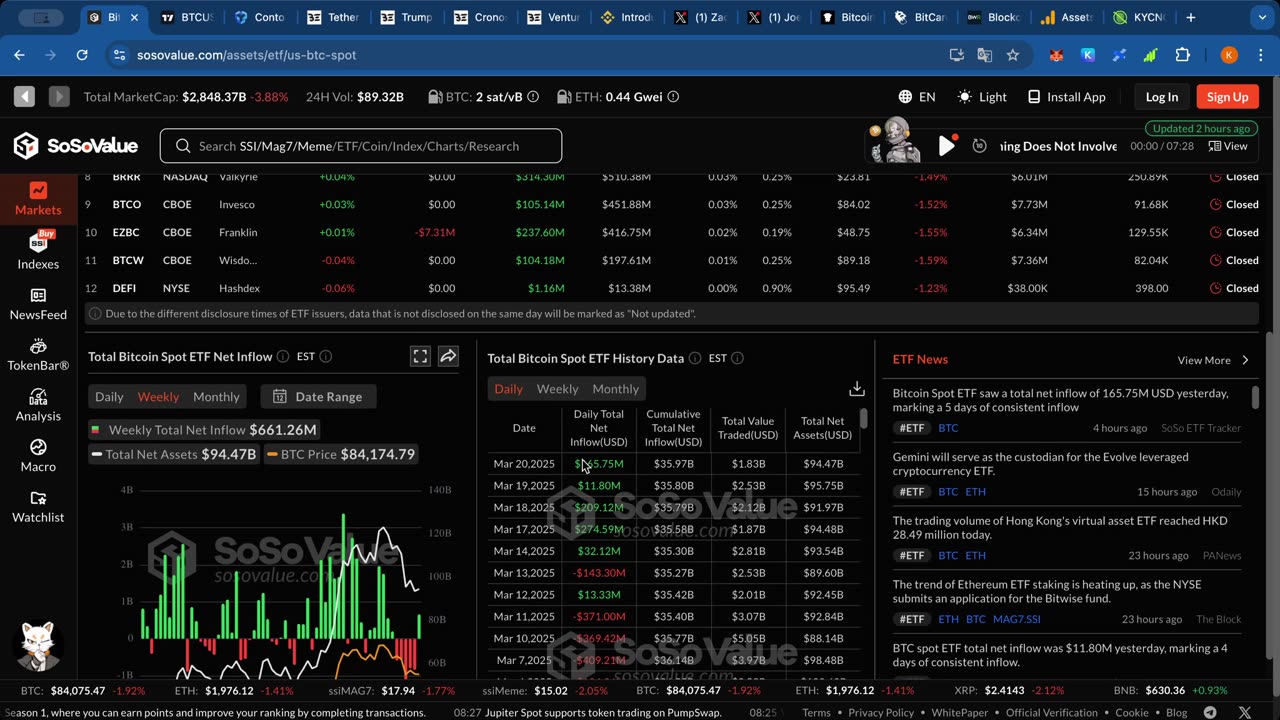Open the Indexes sidebar section
This screenshot has width=1280, height=720.
pyautogui.click(x=38, y=251)
